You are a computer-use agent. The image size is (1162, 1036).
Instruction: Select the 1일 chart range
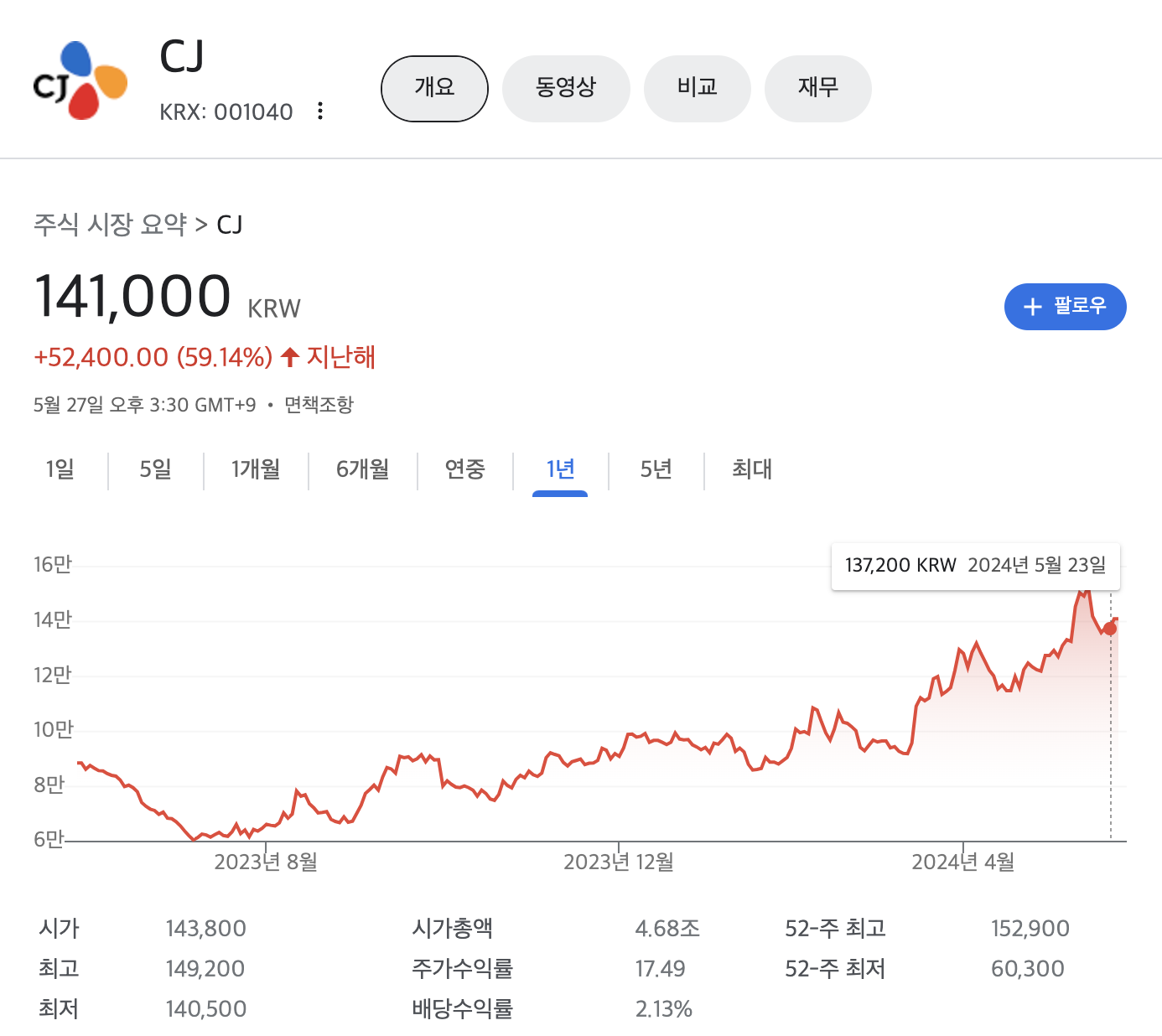tap(60, 469)
